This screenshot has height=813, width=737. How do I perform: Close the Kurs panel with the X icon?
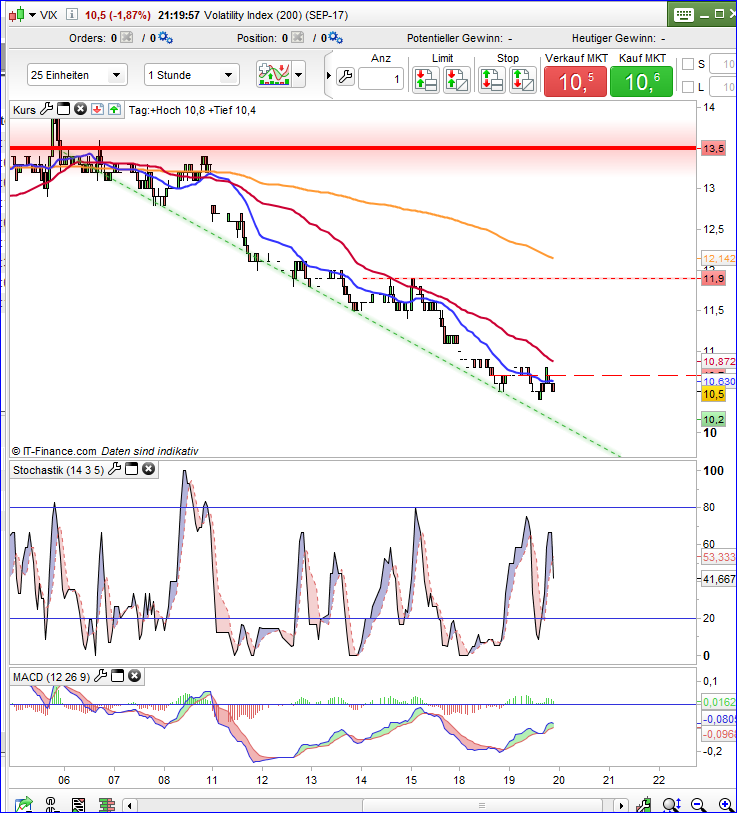(x=80, y=109)
